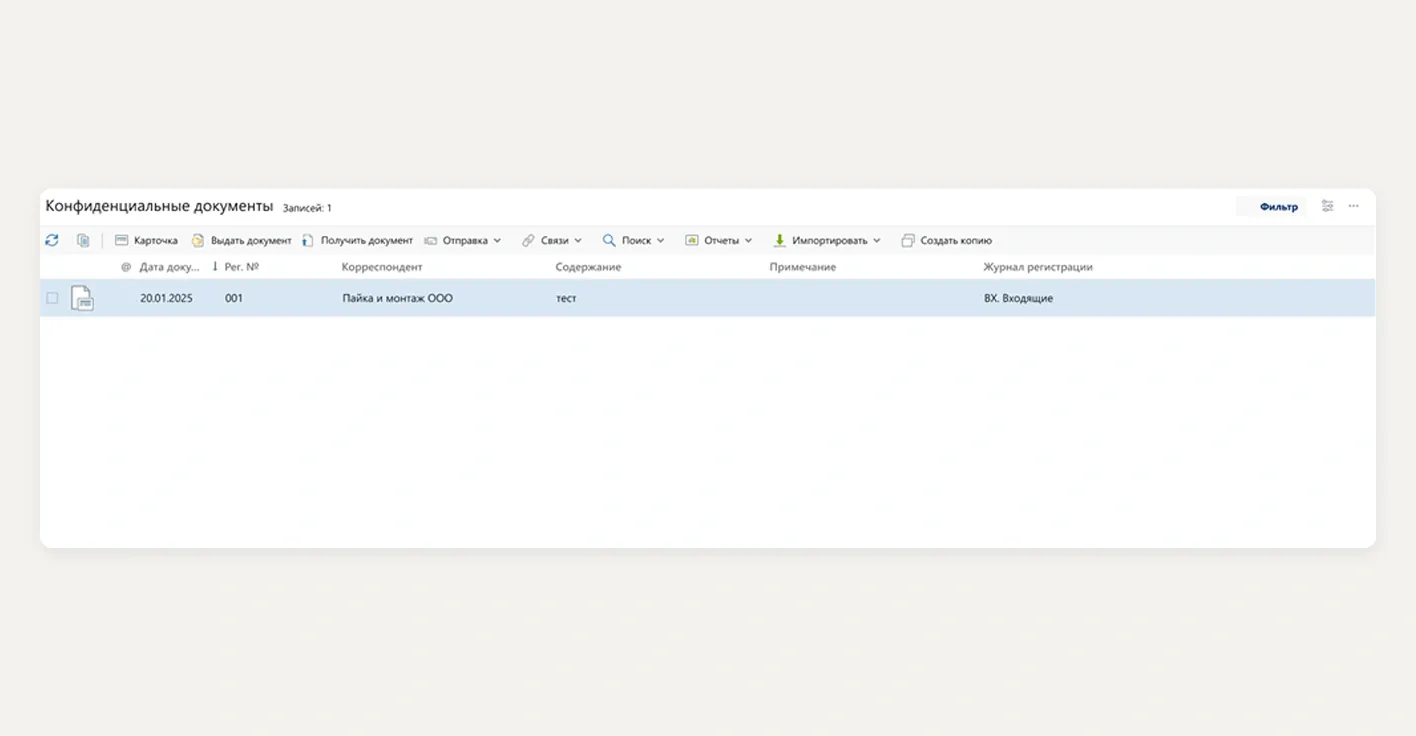Screen dimensions: 1416x736
Task: Open the Отчеты dropdown menu
Action: click(719, 240)
